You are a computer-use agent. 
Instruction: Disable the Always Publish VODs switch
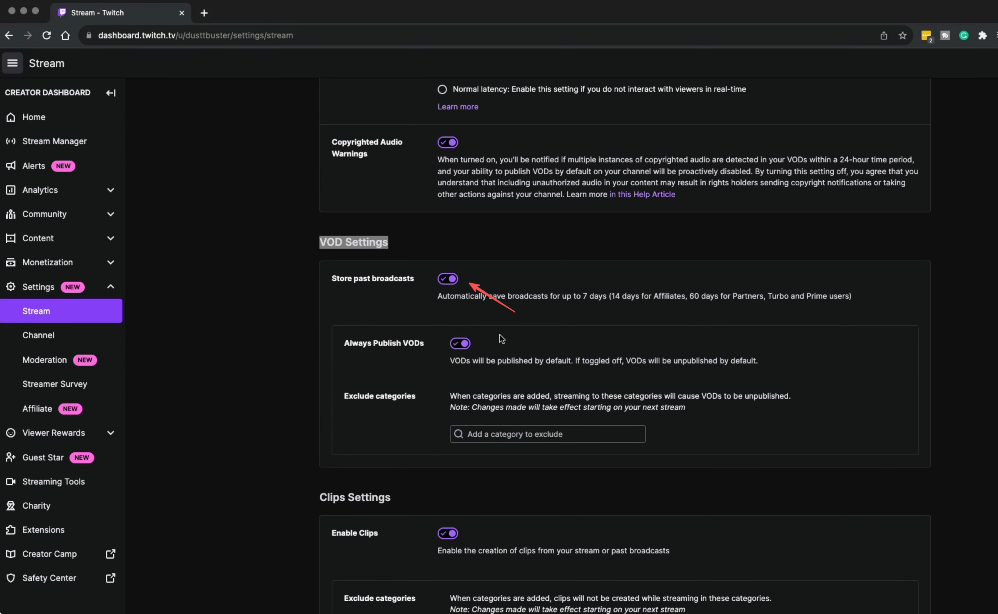point(459,343)
